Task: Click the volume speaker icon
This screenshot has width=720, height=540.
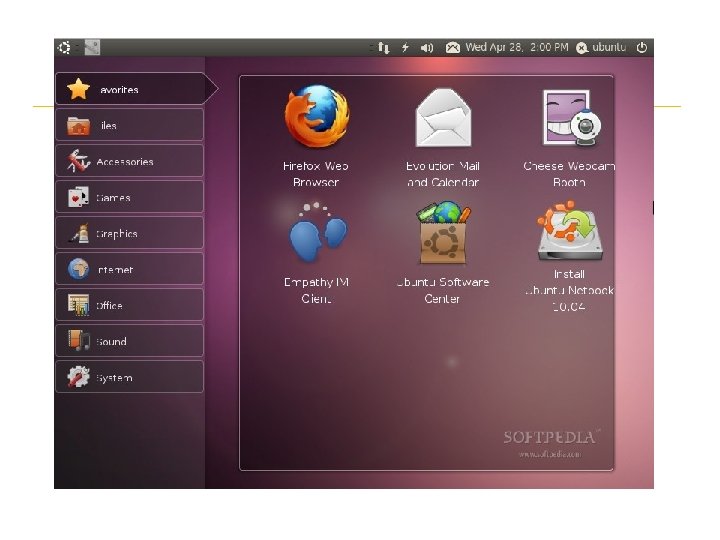Action: tap(427, 47)
